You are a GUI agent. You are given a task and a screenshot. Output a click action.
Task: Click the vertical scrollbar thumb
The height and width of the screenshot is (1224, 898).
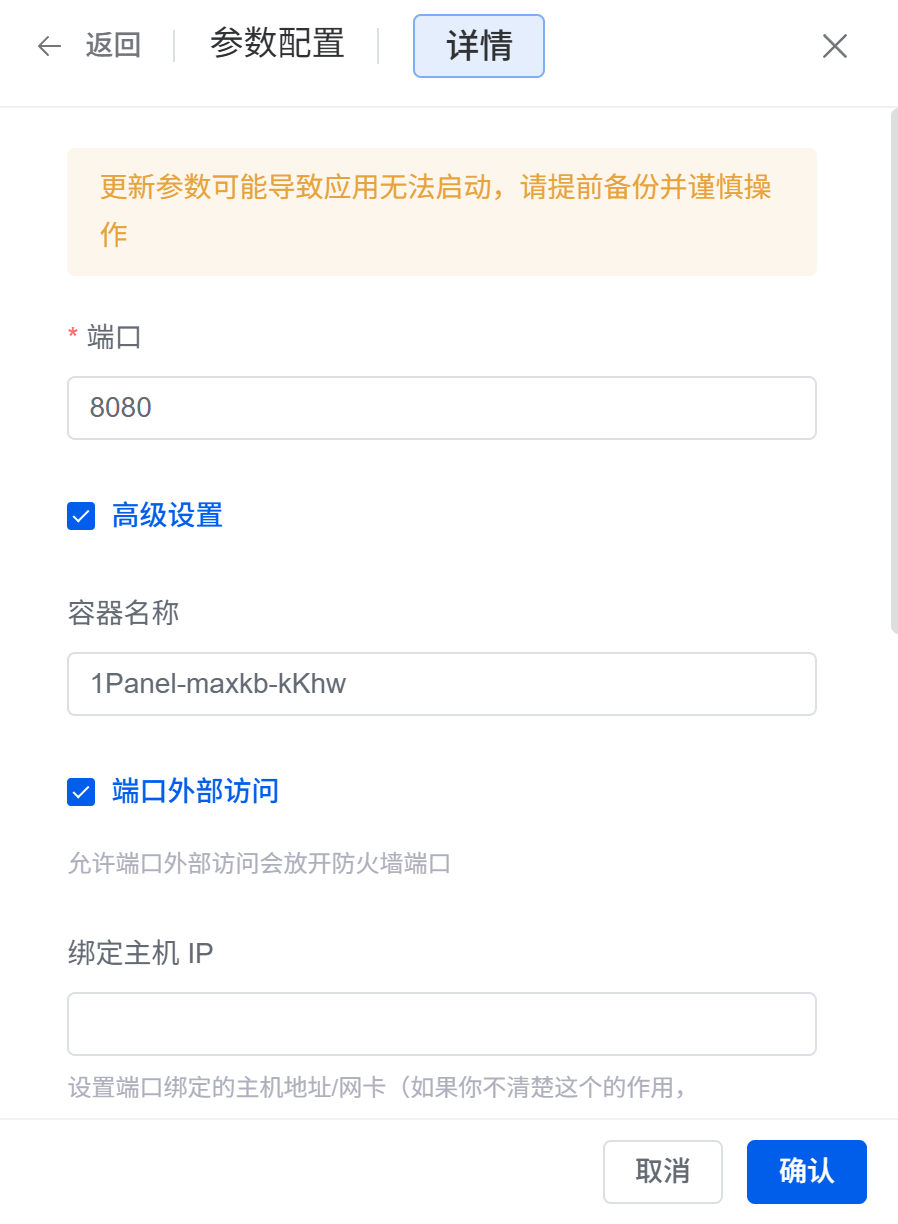(x=893, y=370)
